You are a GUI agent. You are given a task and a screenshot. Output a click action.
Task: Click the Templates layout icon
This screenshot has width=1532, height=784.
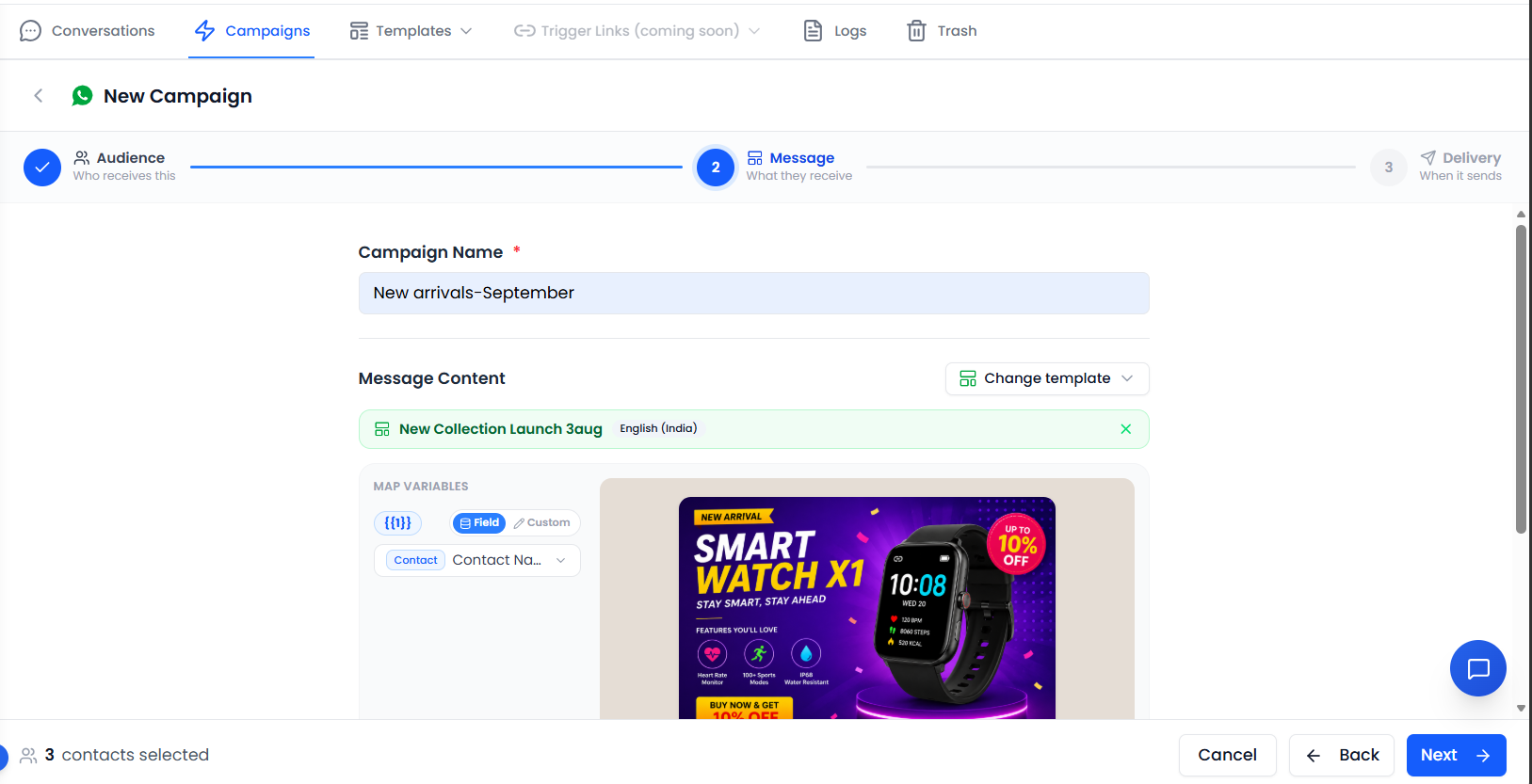359,31
